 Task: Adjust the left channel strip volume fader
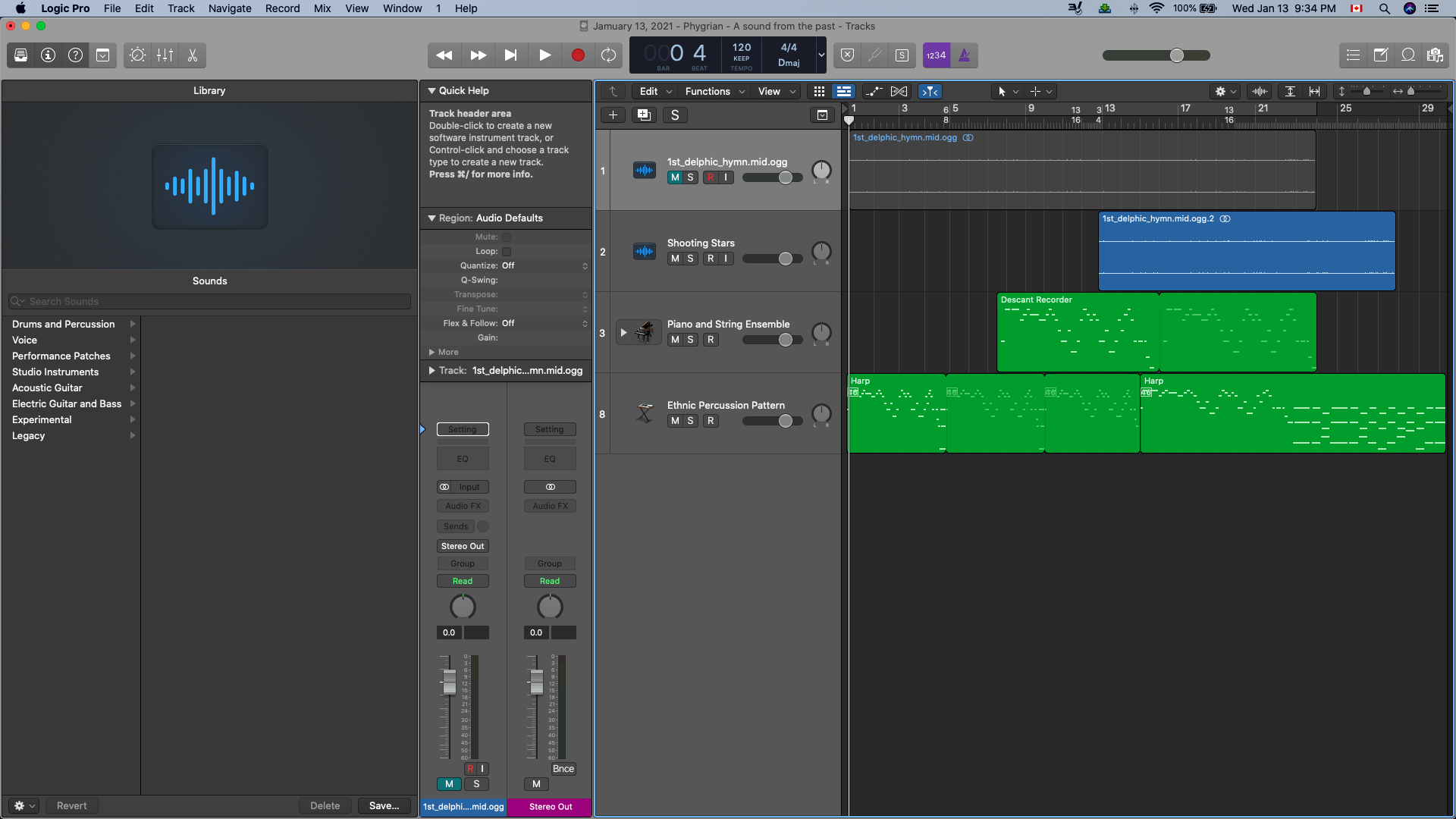(450, 682)
